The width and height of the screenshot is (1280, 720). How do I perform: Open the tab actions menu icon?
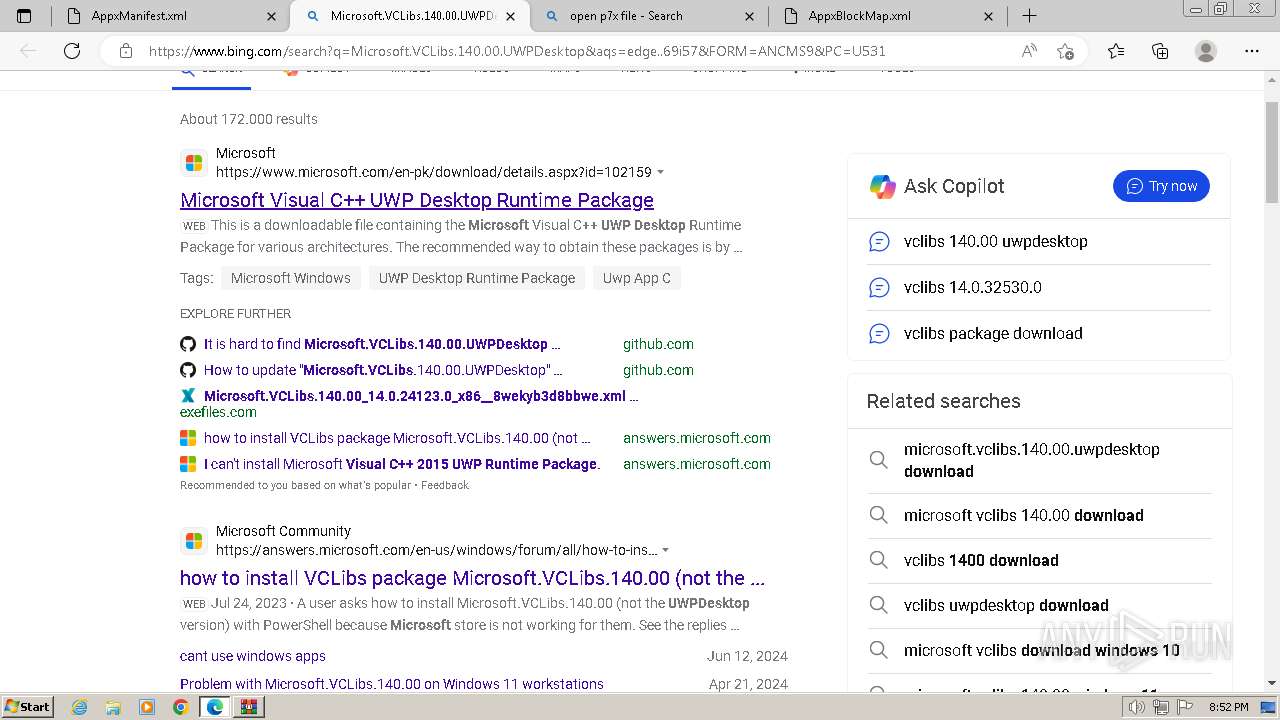24,16
